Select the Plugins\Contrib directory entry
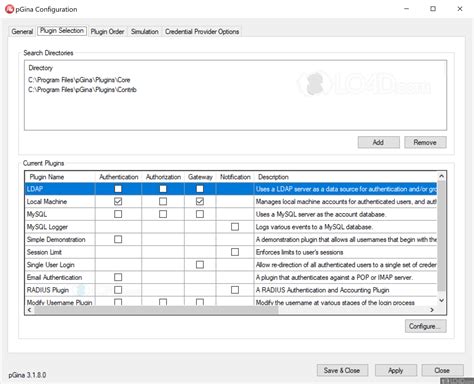 pos(82,90)
